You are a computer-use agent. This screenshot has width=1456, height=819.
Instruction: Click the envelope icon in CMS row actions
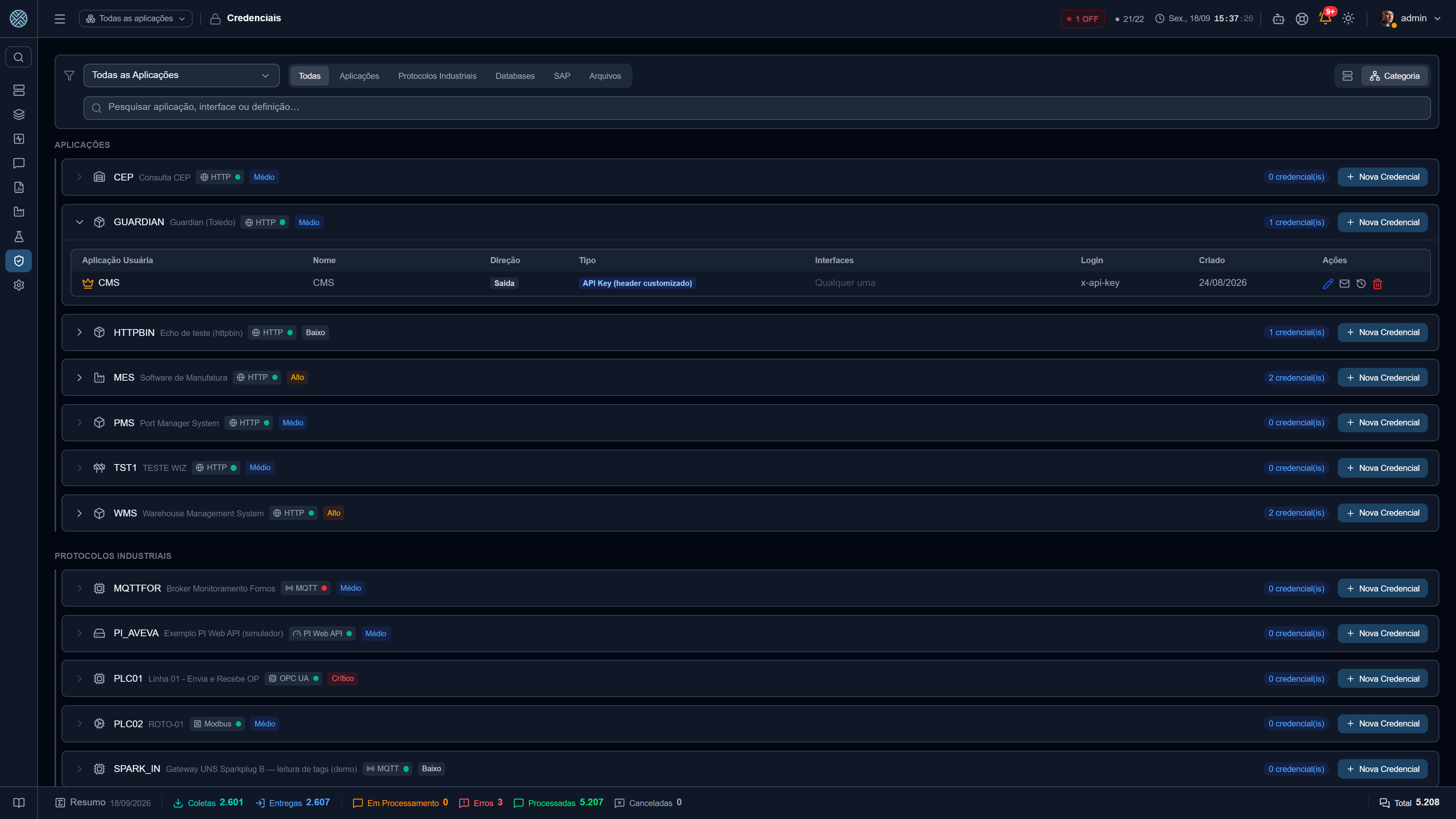pos(1345,284)
